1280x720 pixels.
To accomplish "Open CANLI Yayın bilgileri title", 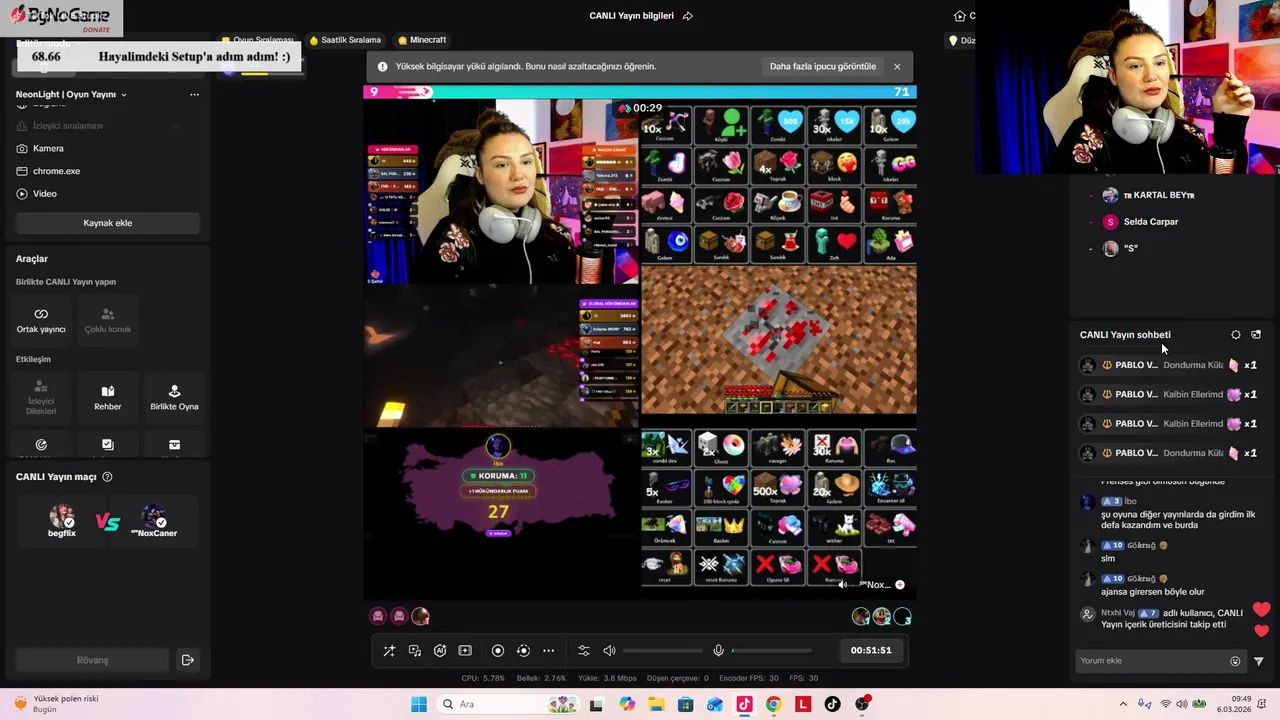I will coord(631,16).
